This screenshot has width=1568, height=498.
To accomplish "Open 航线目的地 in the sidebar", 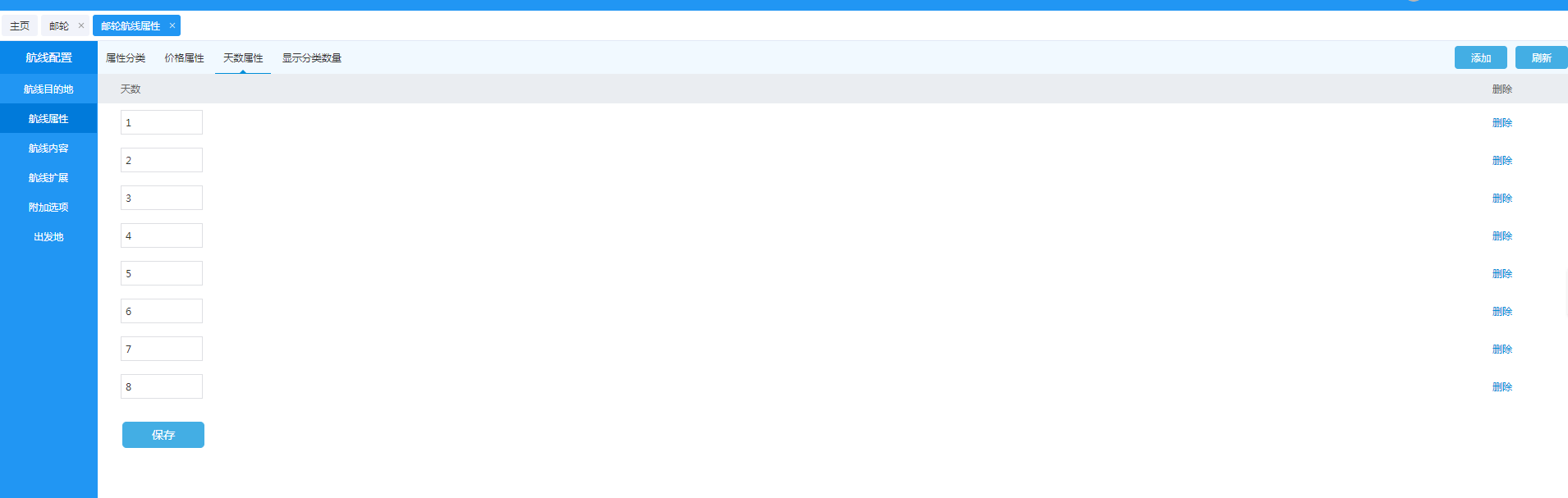I will click(48, 89).
